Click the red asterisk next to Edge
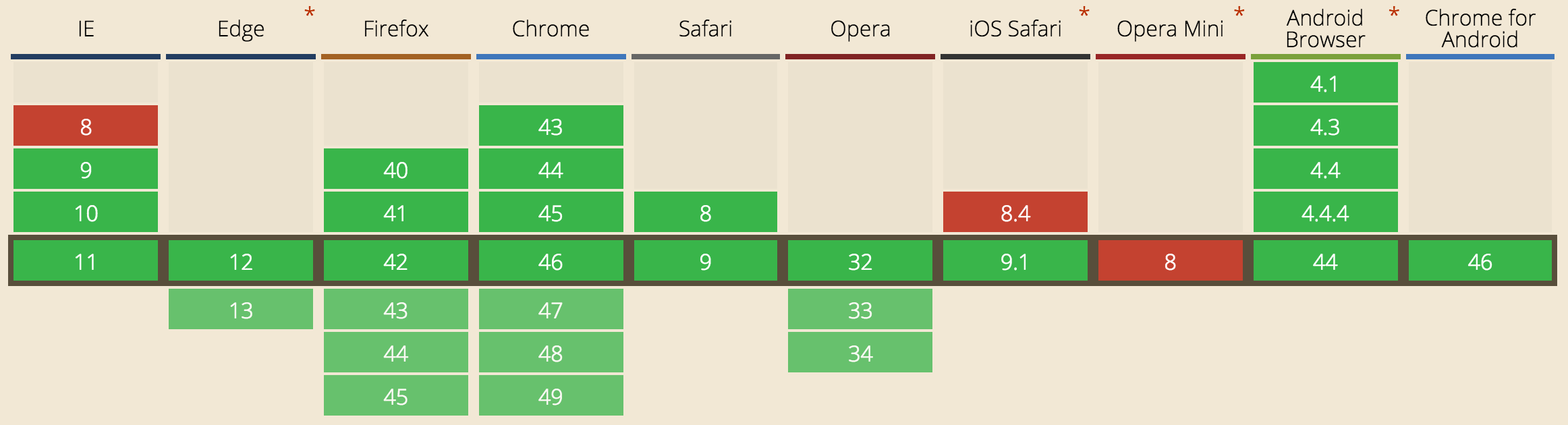Image resolution: width=1568 pixels, height=425 pixels. point(310,13)
